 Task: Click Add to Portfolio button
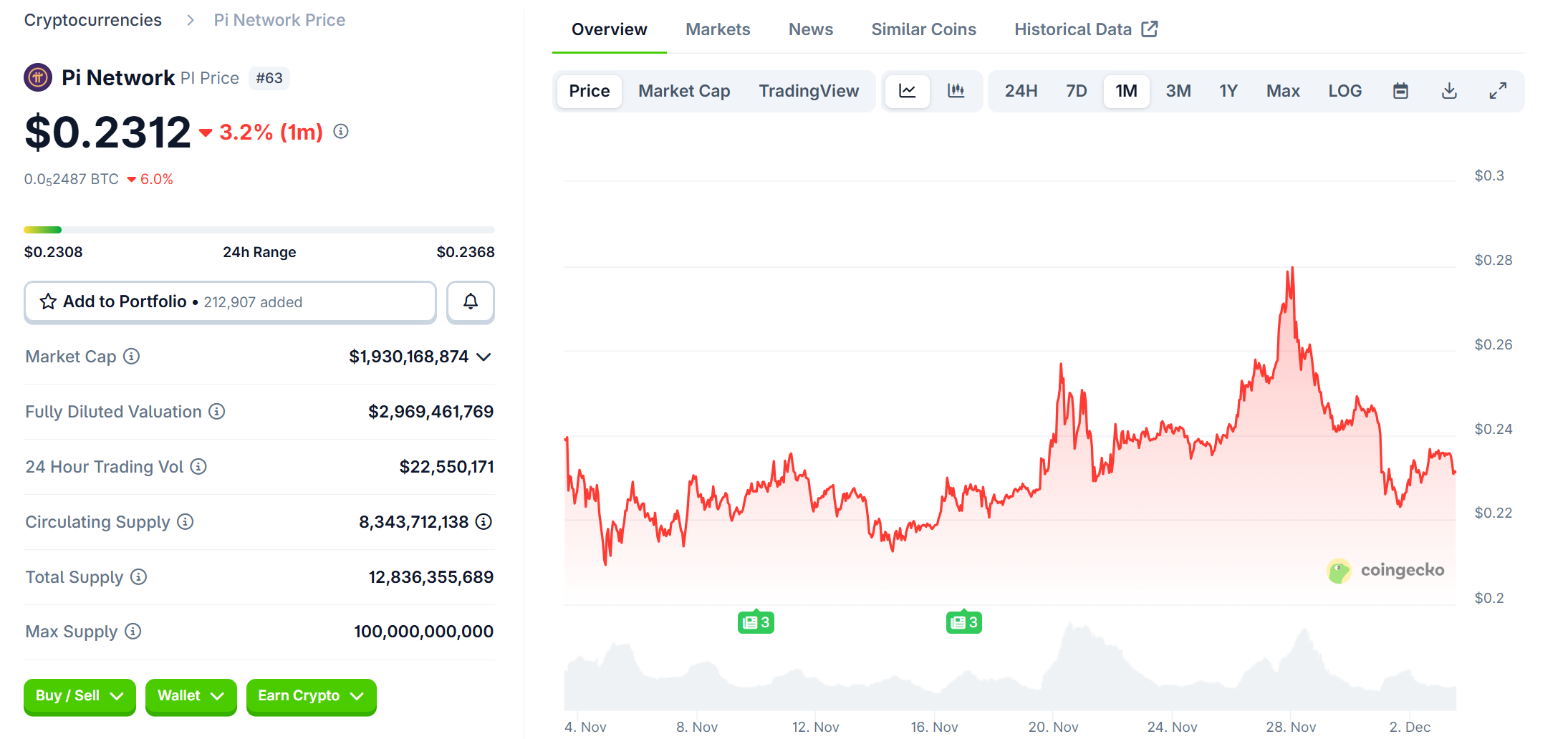pyautogui.click(x=230, y=301)
